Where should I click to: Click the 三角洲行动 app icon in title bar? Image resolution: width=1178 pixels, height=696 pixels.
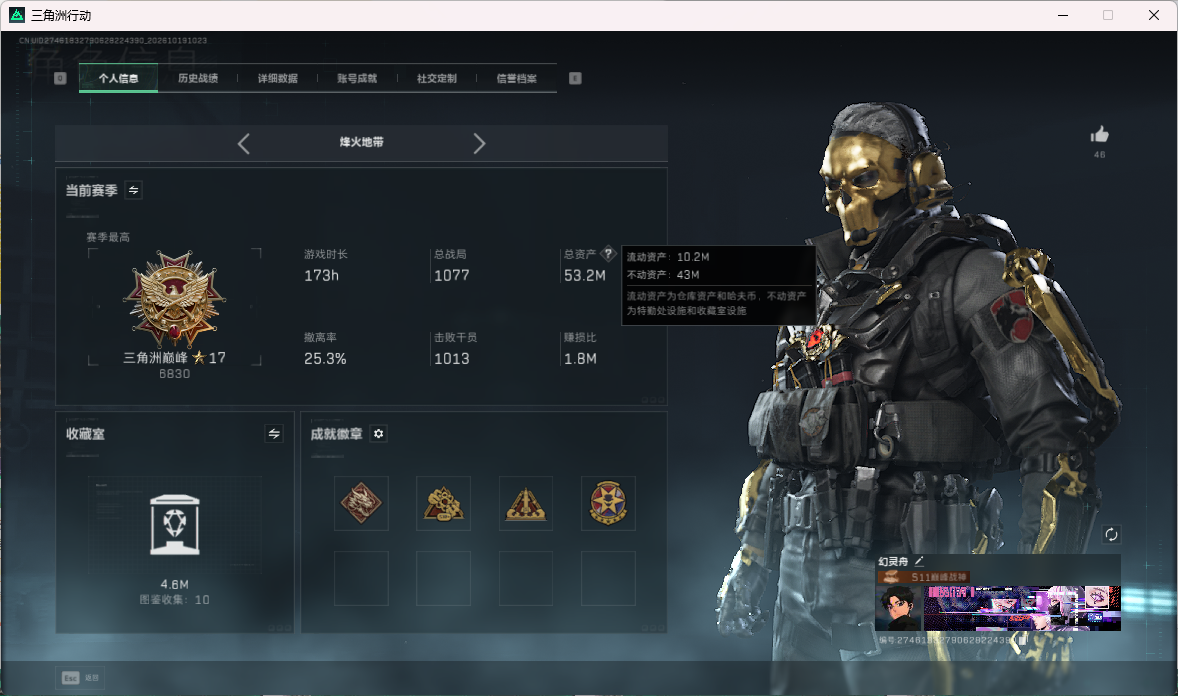click(x=17, y=15)
